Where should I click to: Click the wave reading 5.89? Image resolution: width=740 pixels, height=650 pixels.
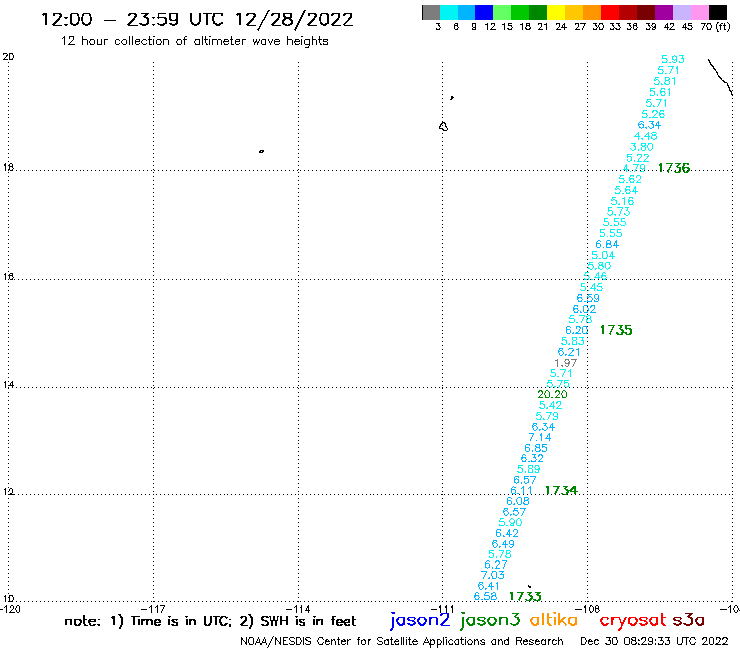coord(529,469)
